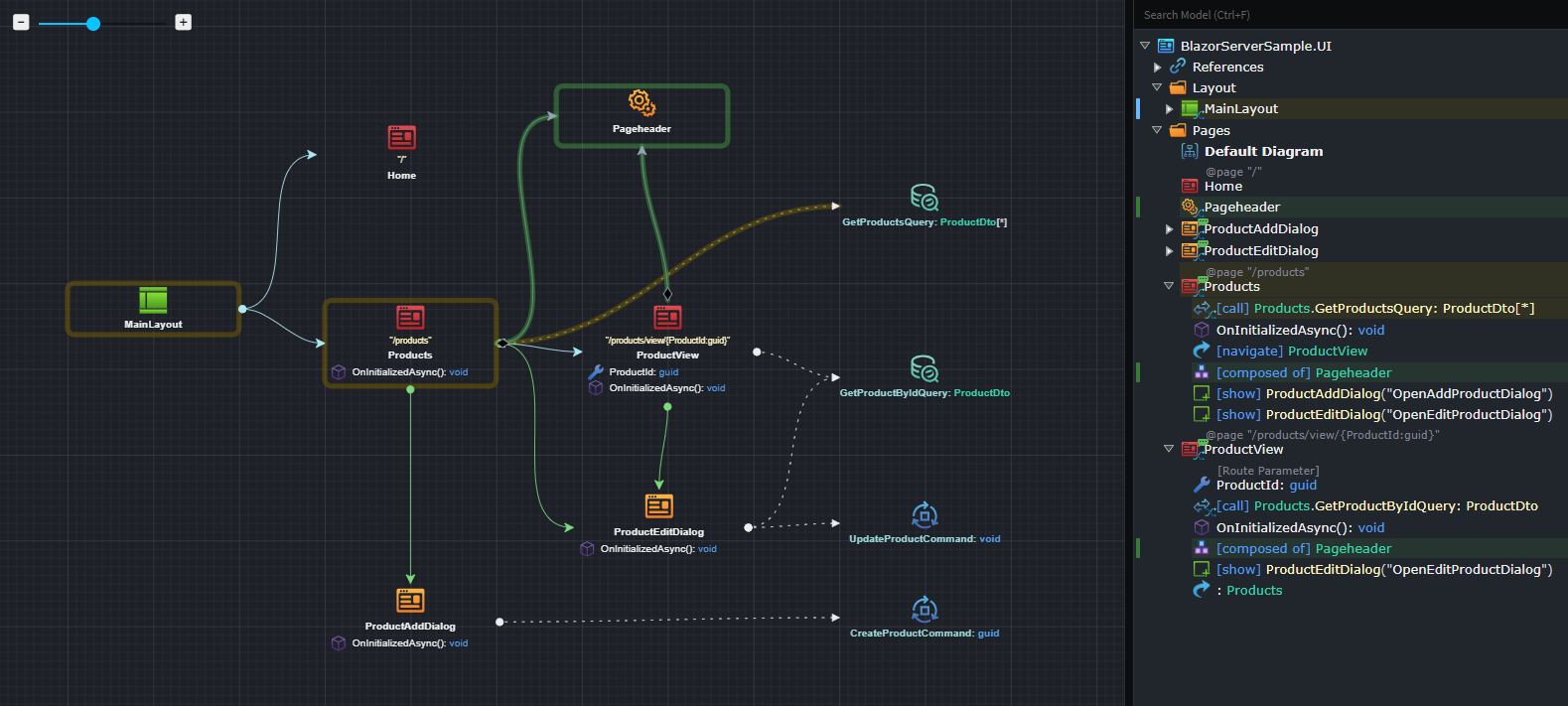This screenshot has height=706, width=1568.
Task: Collapse the Pages folder
Action: coord(1157,130)
